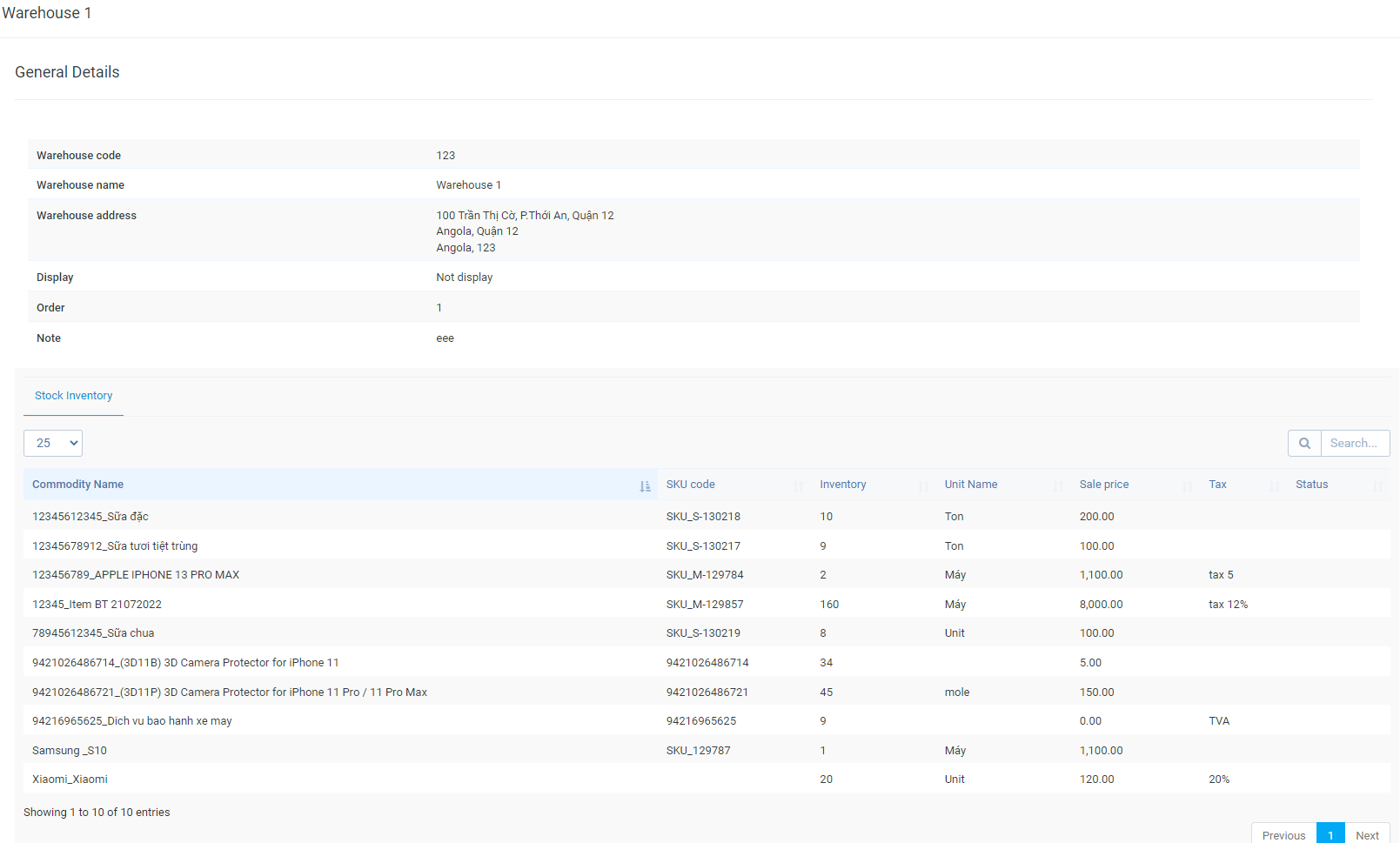Click the sort icon beside SKU code
1400x843 pixels.
click(x=800, y=485)
